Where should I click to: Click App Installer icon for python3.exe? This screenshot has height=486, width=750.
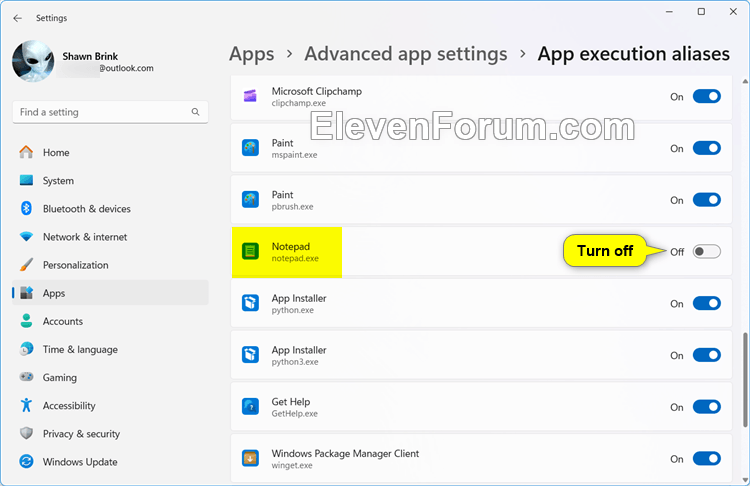tap(250, 354)
